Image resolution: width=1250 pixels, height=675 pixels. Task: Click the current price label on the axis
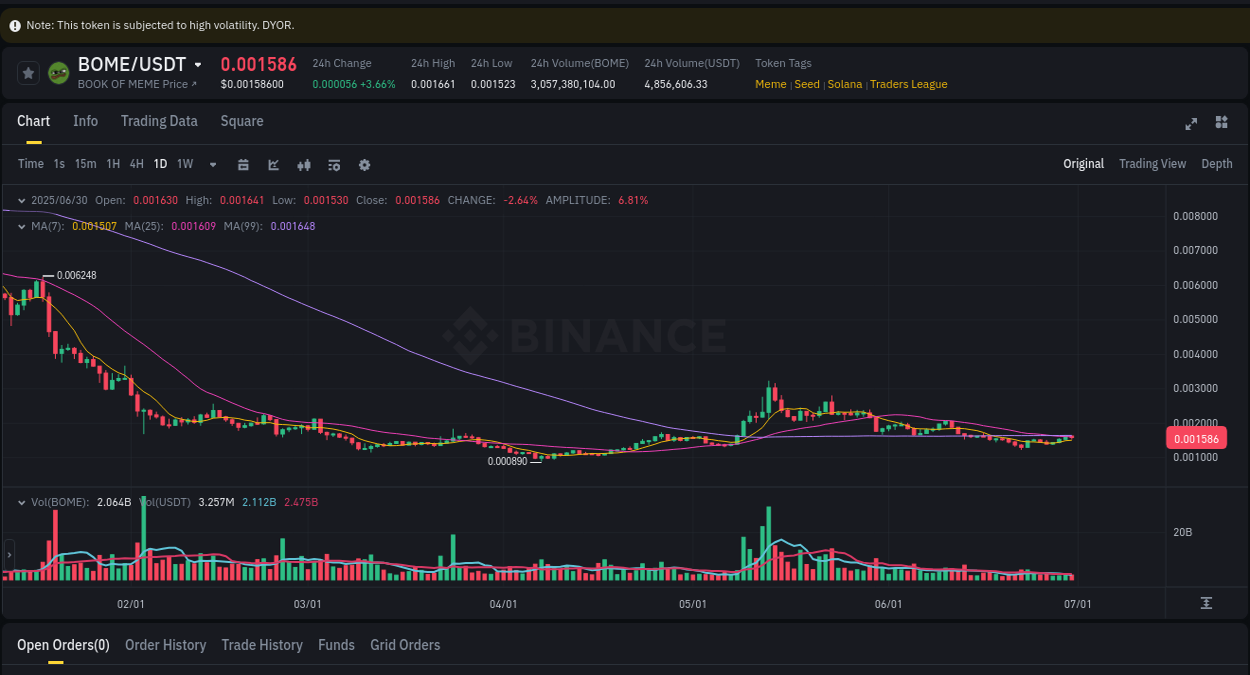coord(1196,438)
